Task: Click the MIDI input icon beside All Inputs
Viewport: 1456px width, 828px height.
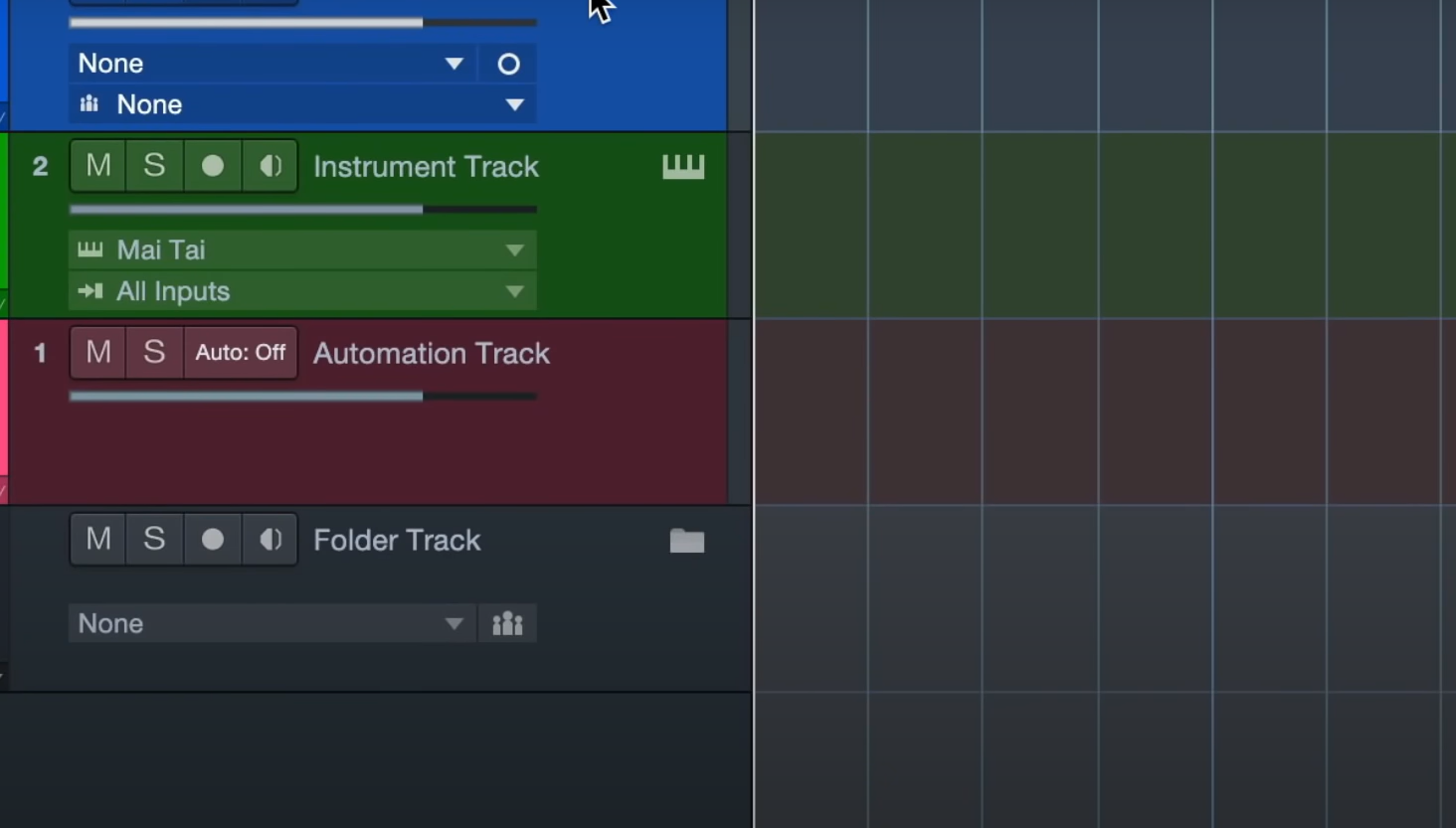Action: coord(91,291)
